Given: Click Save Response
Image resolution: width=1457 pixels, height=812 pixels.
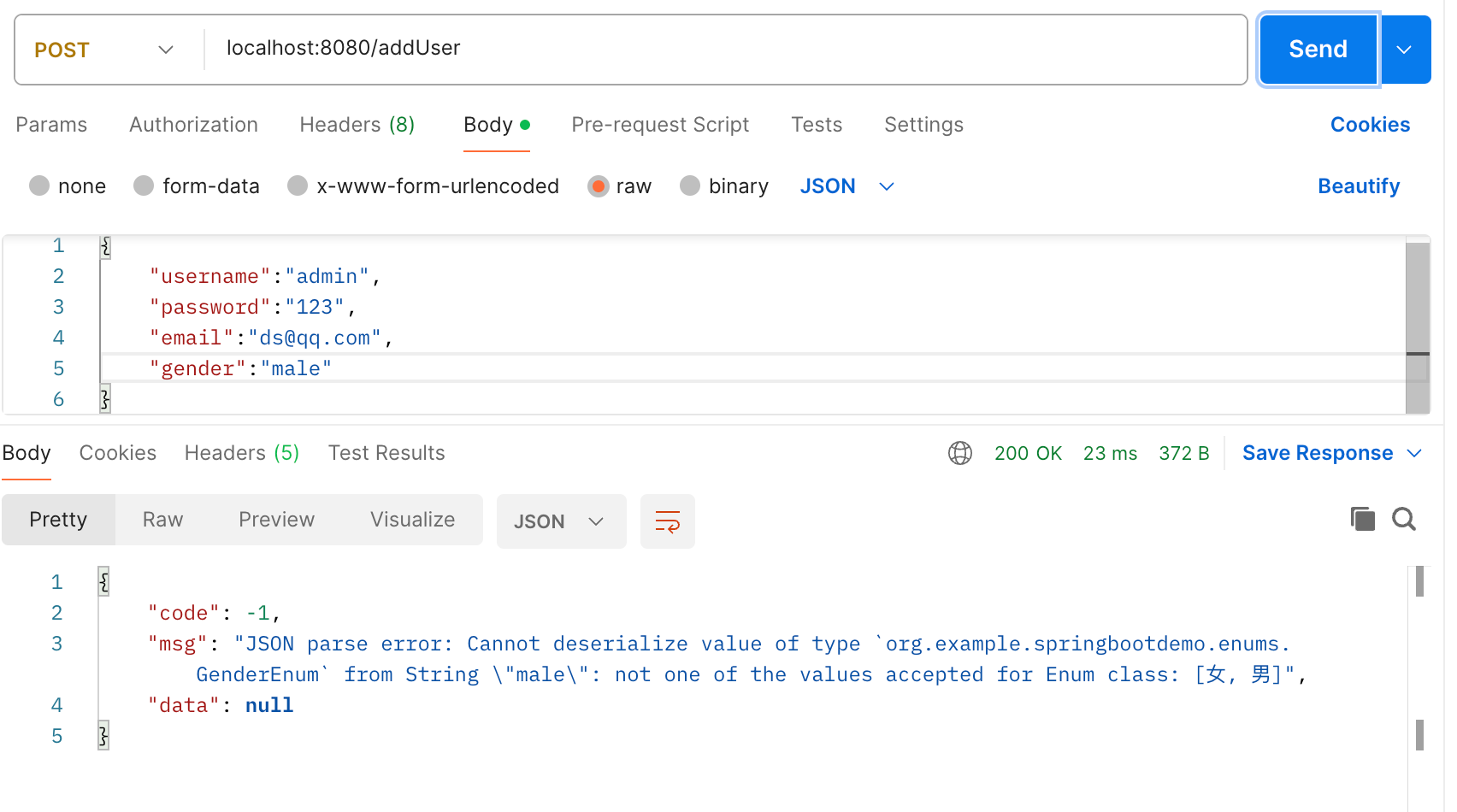Looking at the screenshot, I should tap(1318, 453).
